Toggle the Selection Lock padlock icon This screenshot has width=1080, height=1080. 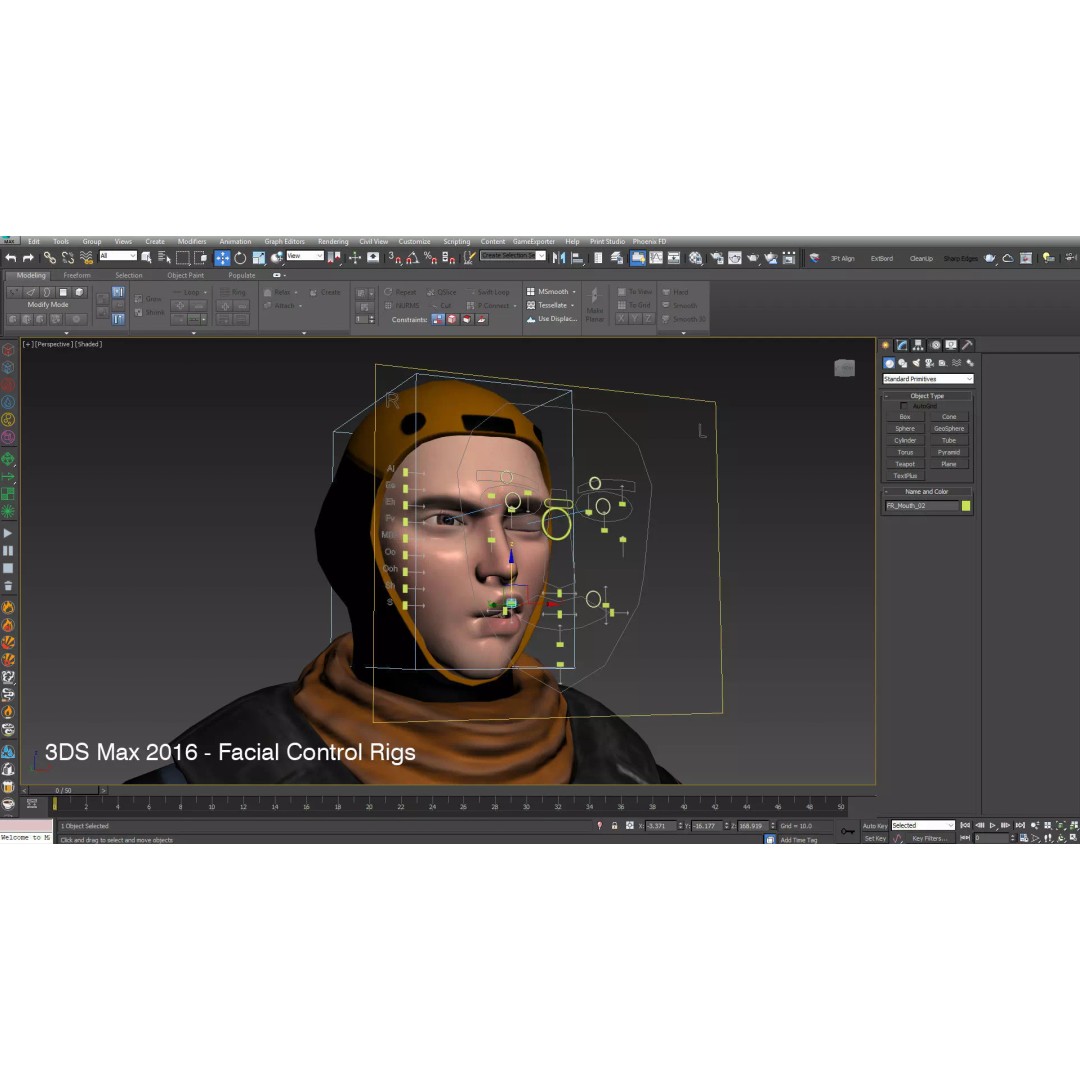pos(614,825)
